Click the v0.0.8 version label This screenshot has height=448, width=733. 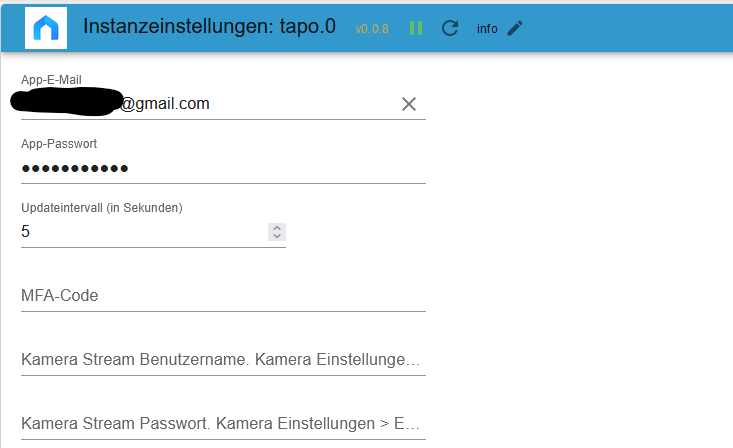372,29
